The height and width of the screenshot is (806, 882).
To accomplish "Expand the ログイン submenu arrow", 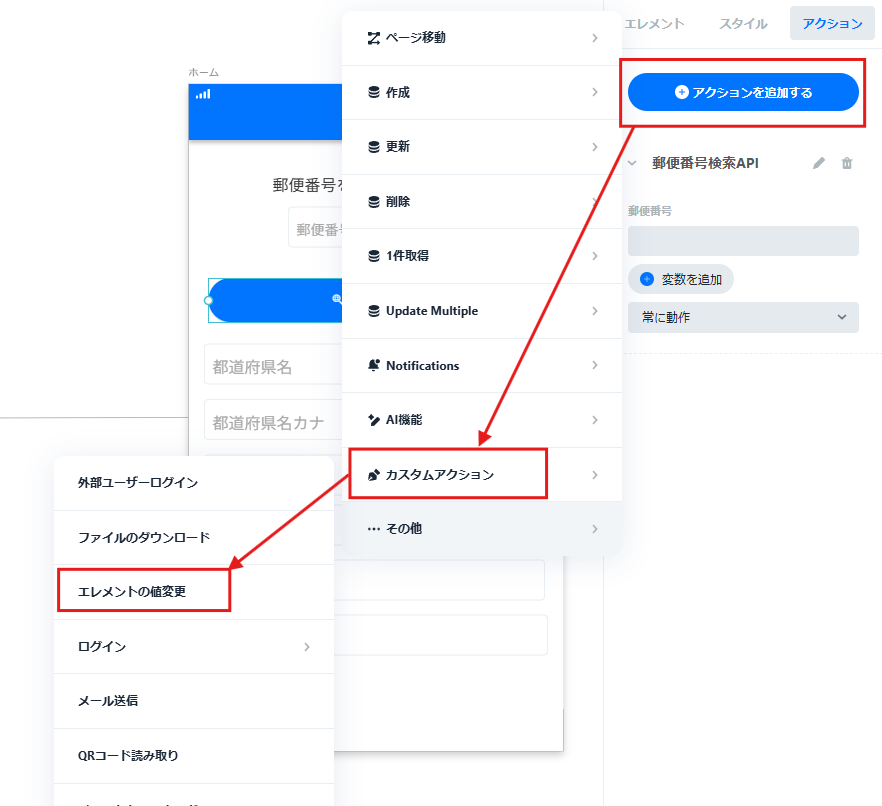I will [307, 647].
